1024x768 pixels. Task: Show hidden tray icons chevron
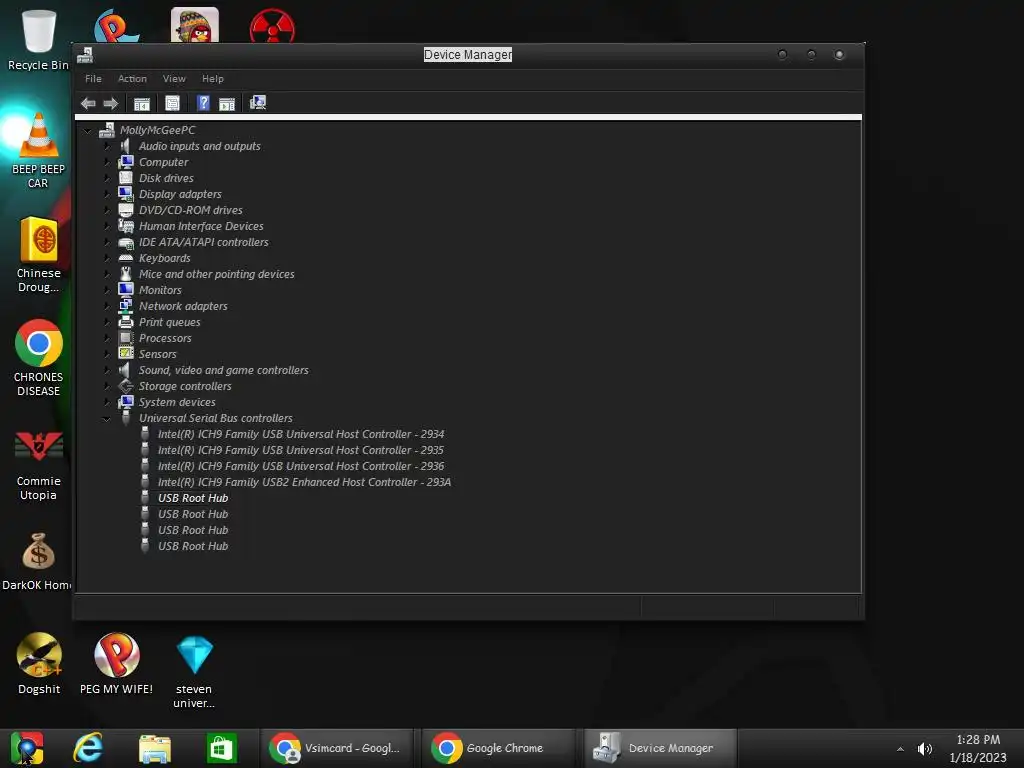[x=901, y=749]
